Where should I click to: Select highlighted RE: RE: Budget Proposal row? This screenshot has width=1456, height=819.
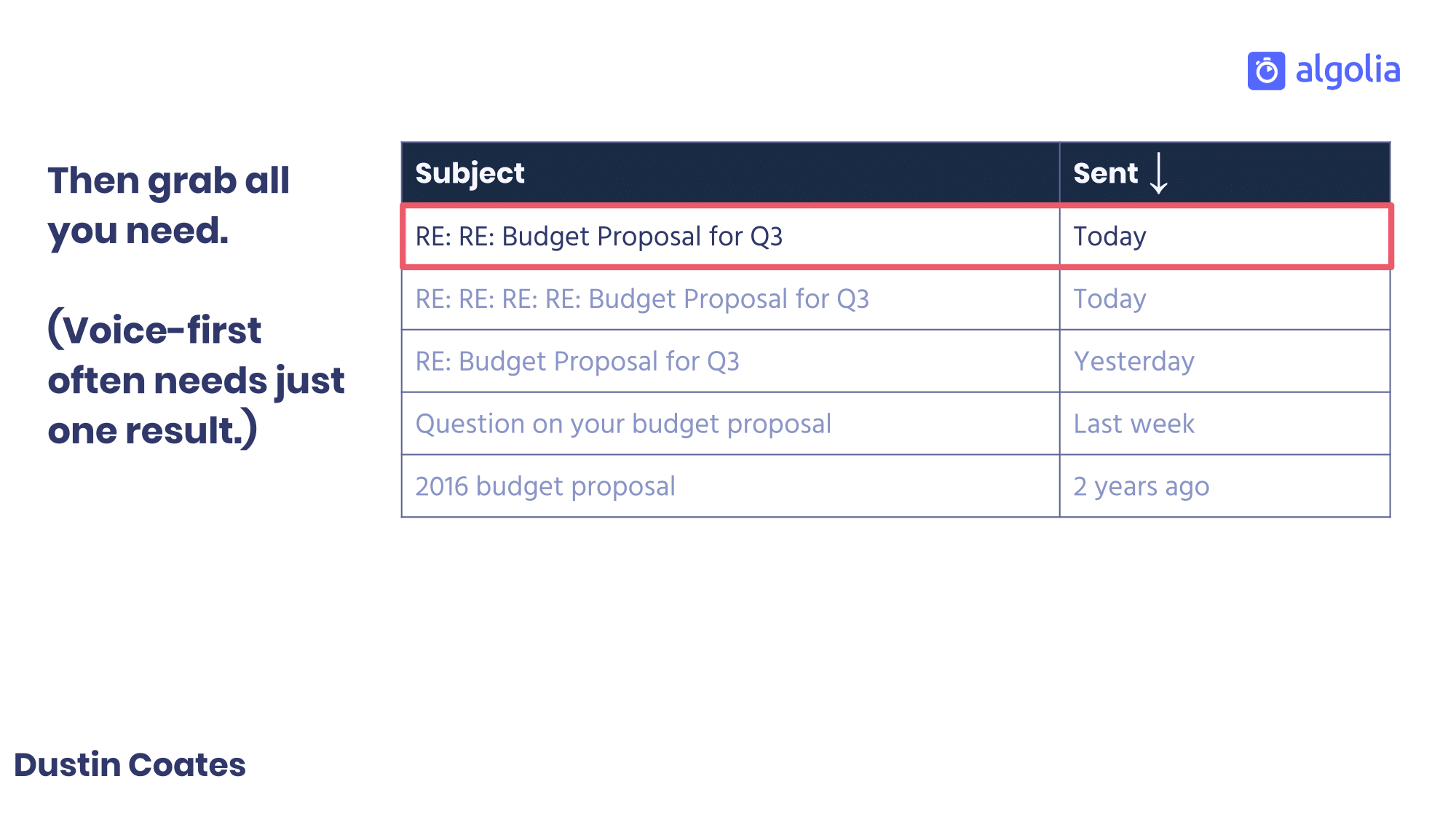598,237
